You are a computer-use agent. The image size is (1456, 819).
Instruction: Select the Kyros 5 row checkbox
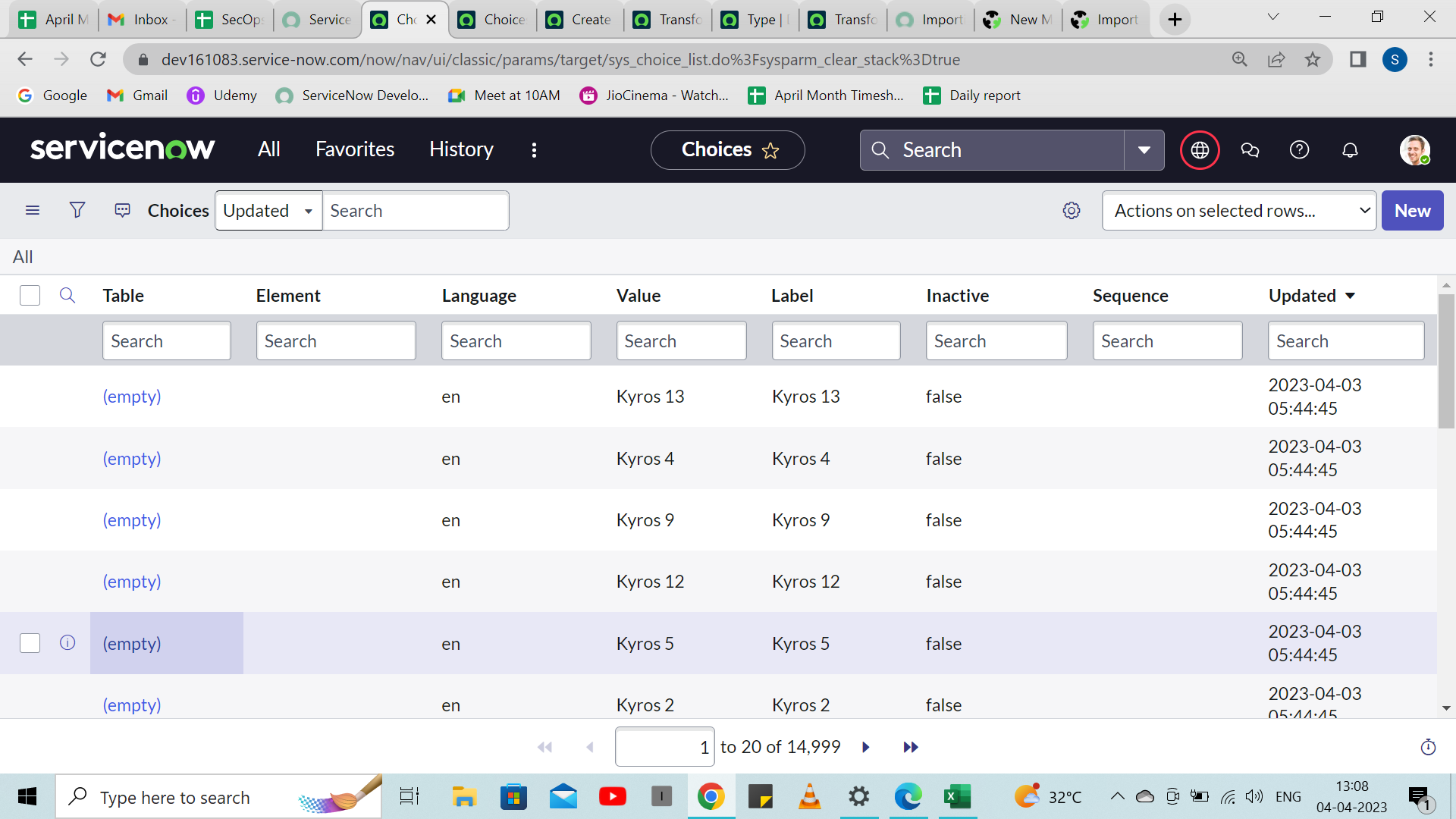[x=30, y=643]
